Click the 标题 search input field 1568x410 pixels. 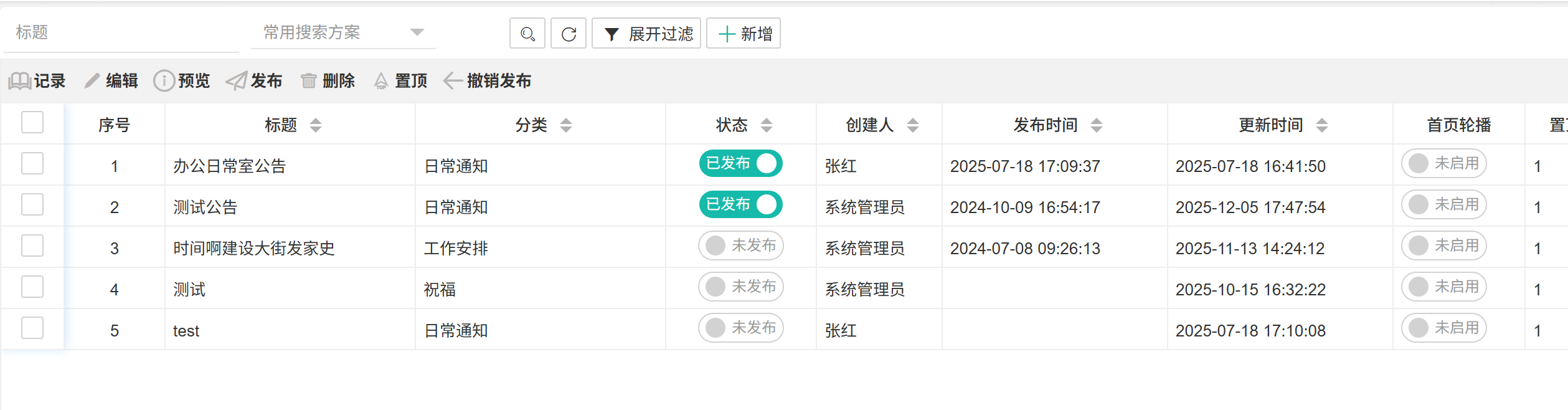tap(121, 32)
